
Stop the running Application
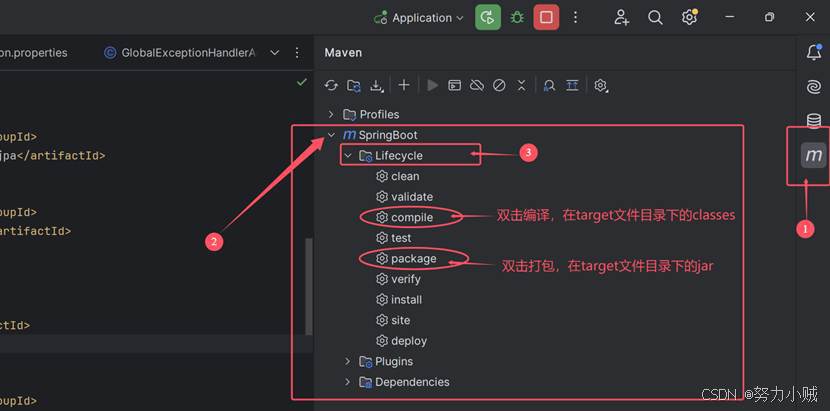tap(546, 17)
